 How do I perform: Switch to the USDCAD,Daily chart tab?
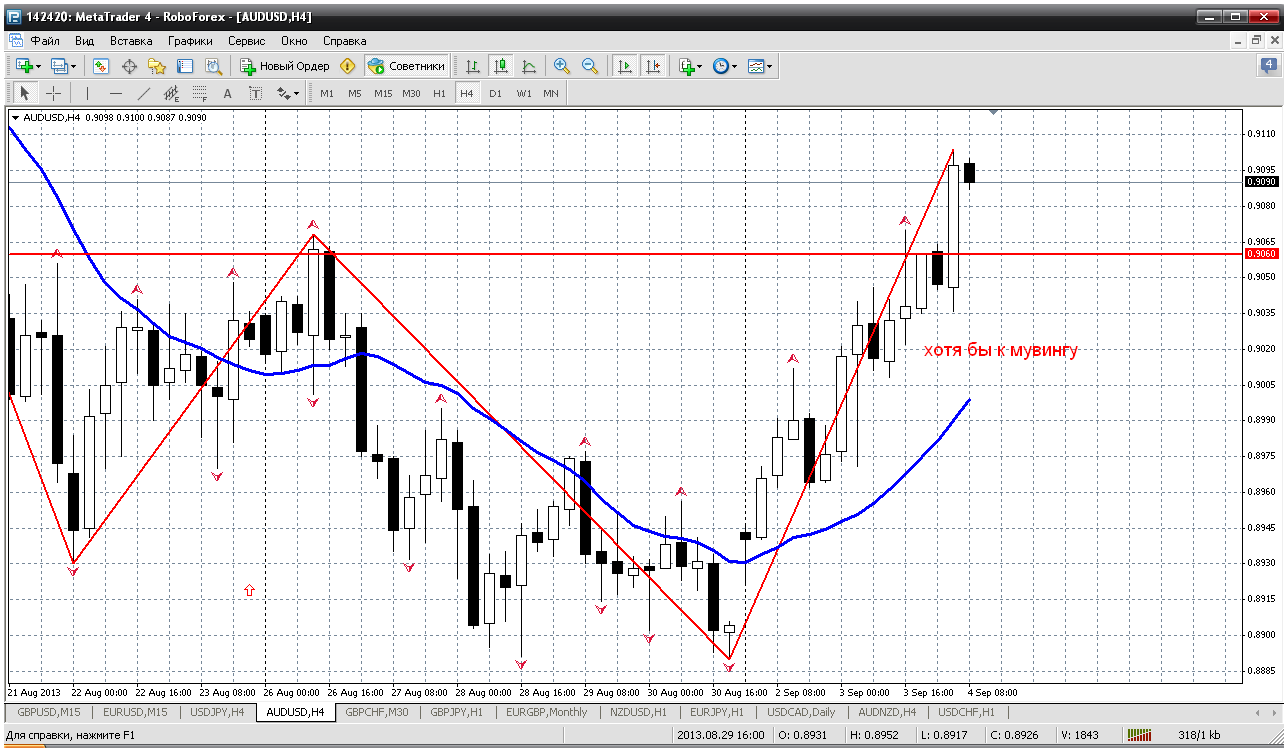pos(801,712)
